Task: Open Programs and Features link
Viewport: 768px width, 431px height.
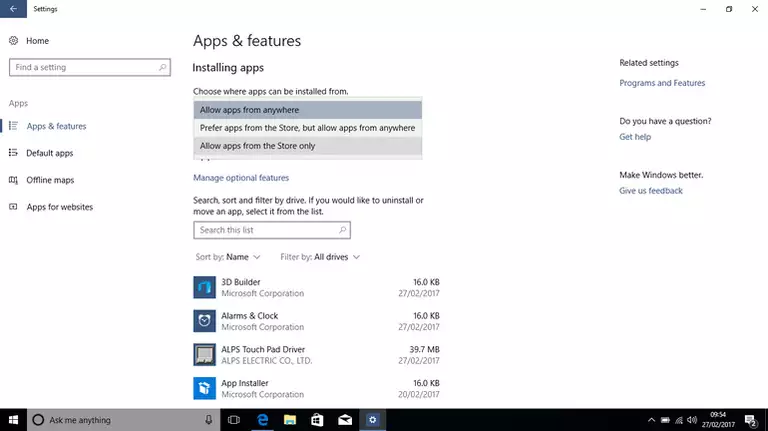Action: 662,83
